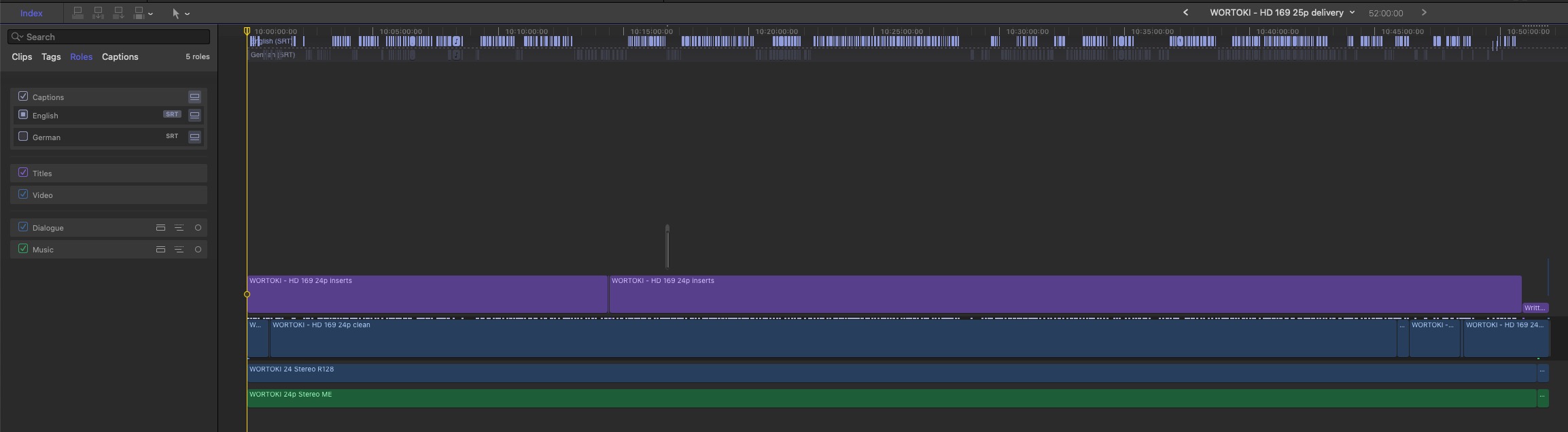Enable the German captions checkbox
Viewport: 1568px width, 432px height.
[x=23, y=137]
